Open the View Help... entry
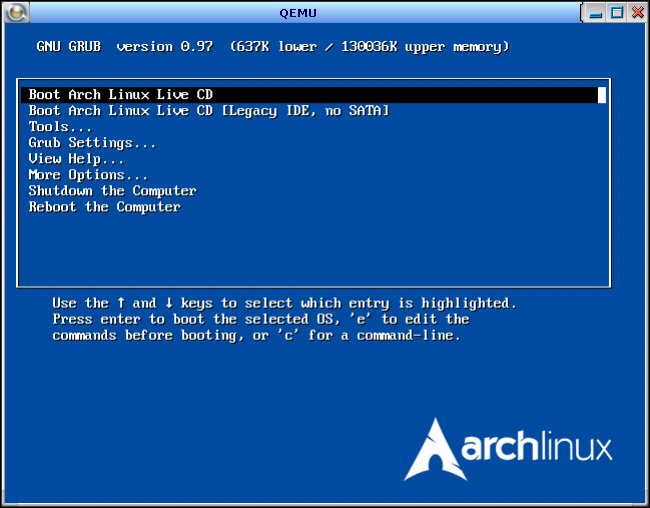650x508 pixels. tap(76, 159)
